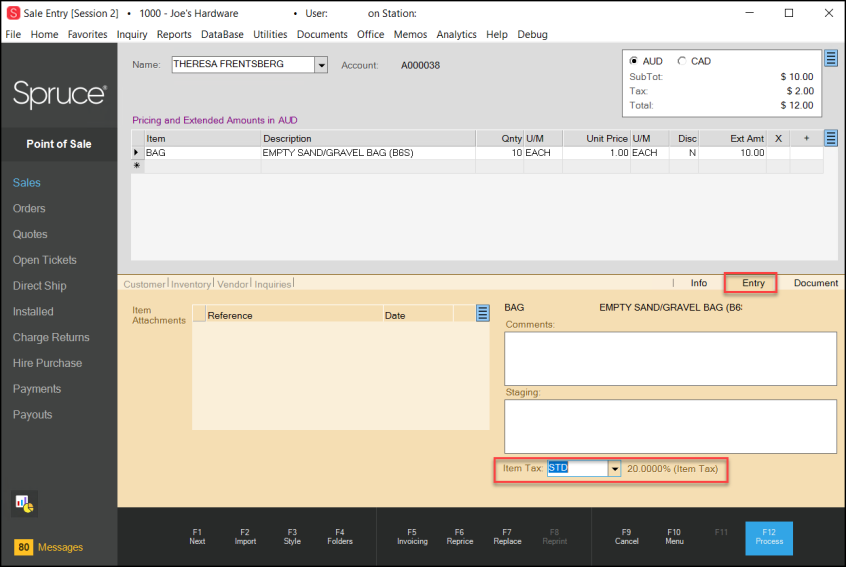
Task: Open the Documents menu
Action: tap(322, 35)
